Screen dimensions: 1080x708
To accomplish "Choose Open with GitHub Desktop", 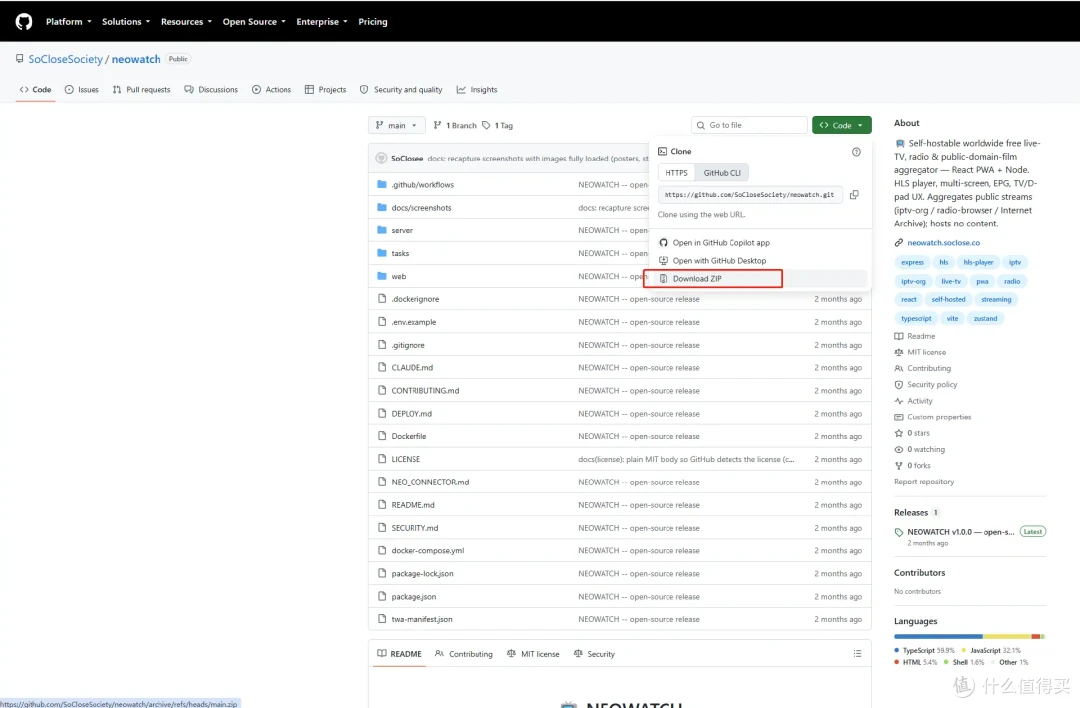I will (x=719, y=261).
